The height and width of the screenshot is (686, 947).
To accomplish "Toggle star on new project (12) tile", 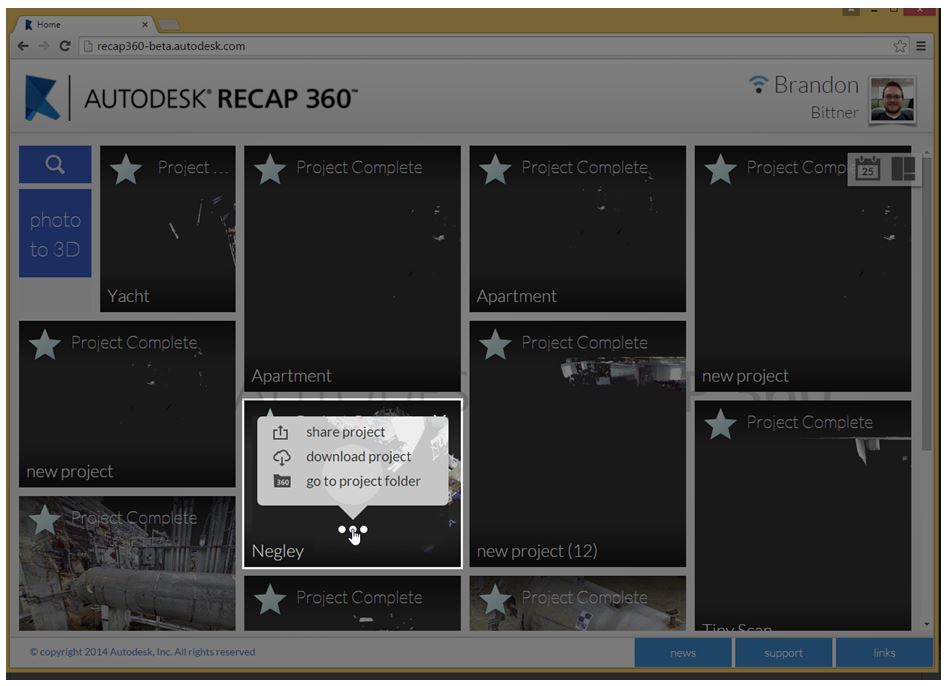I will coord(495,345).
